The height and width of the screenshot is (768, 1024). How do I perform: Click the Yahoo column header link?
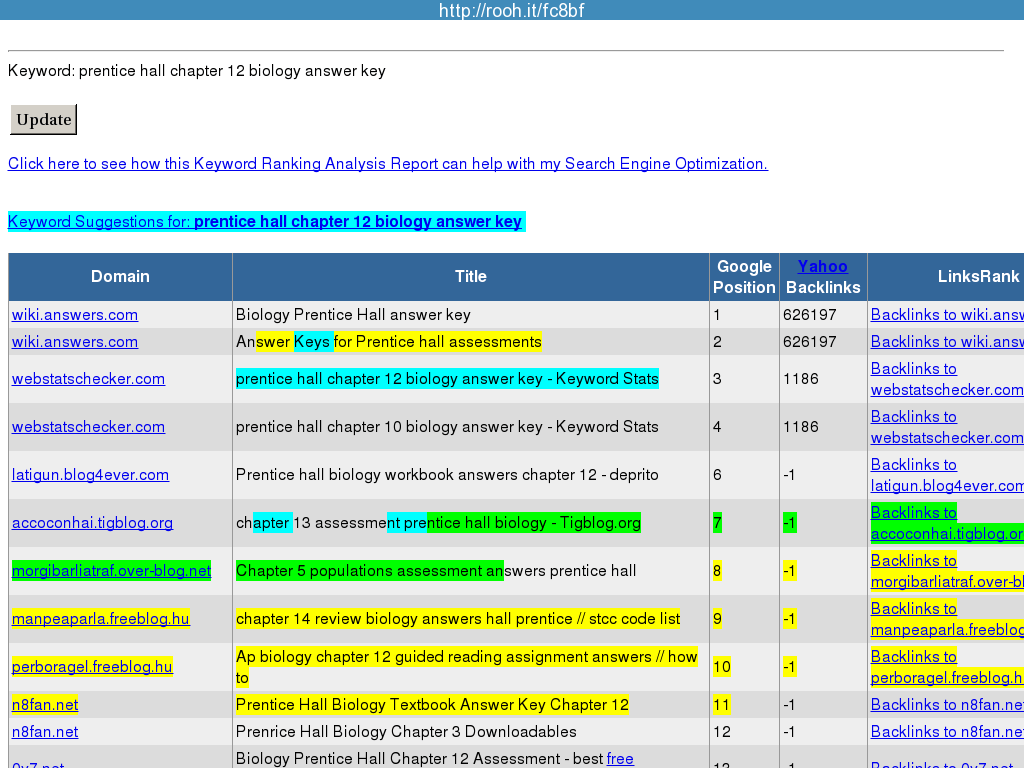(822, 266)
